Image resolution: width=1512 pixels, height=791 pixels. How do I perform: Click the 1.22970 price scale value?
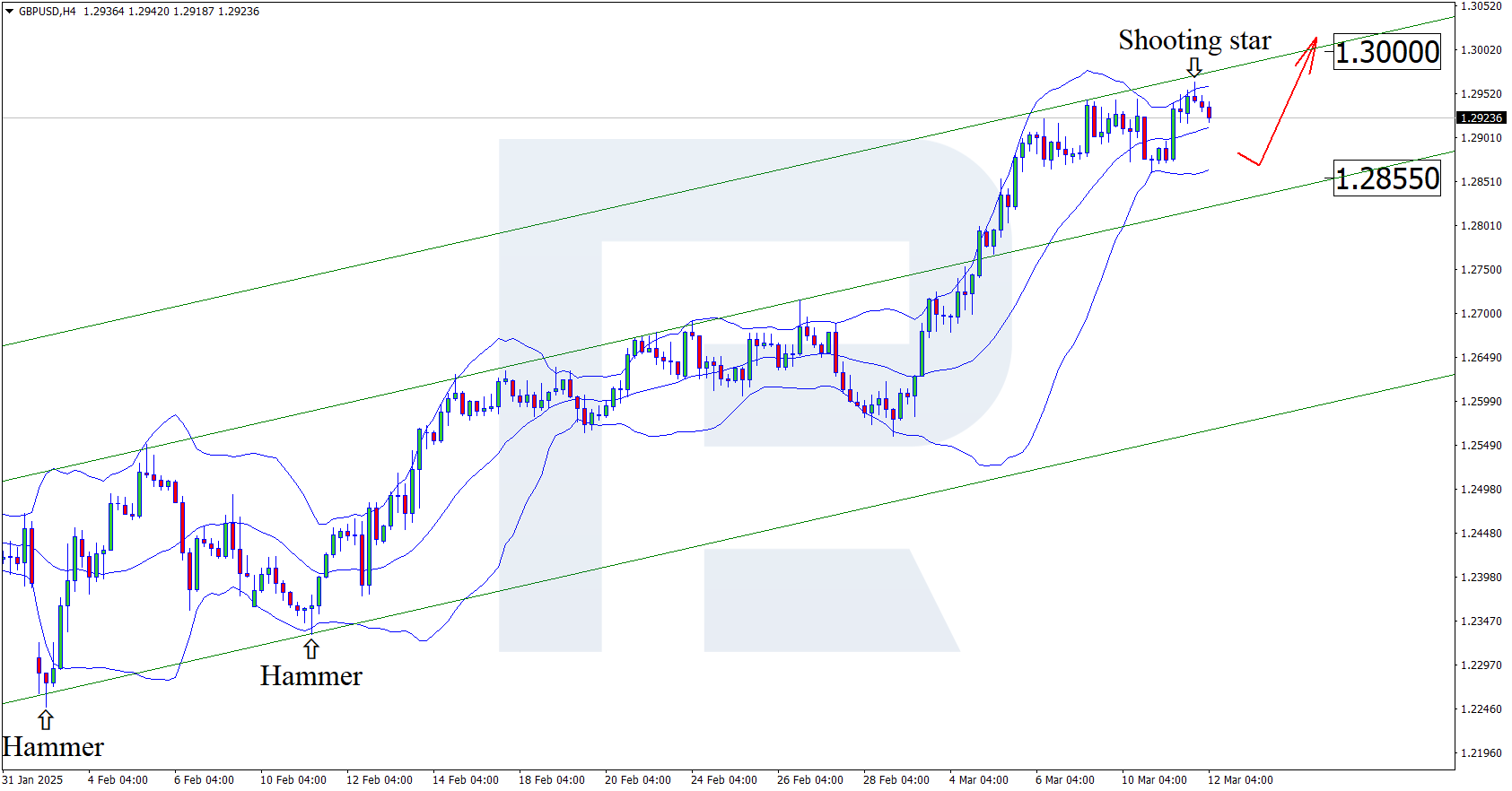point(1481,665)
